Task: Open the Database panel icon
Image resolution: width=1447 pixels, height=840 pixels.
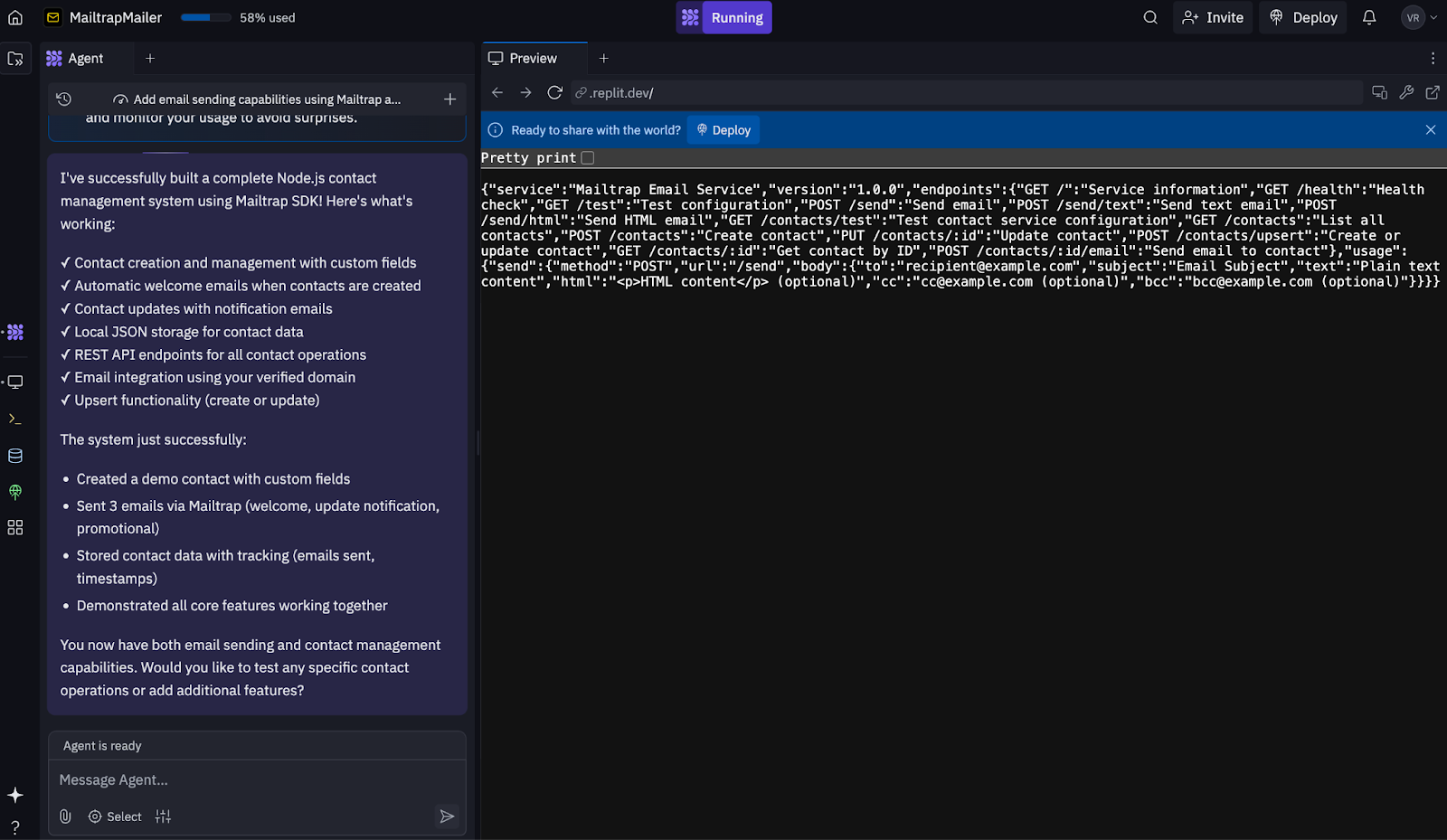Action: coord(14,455)
